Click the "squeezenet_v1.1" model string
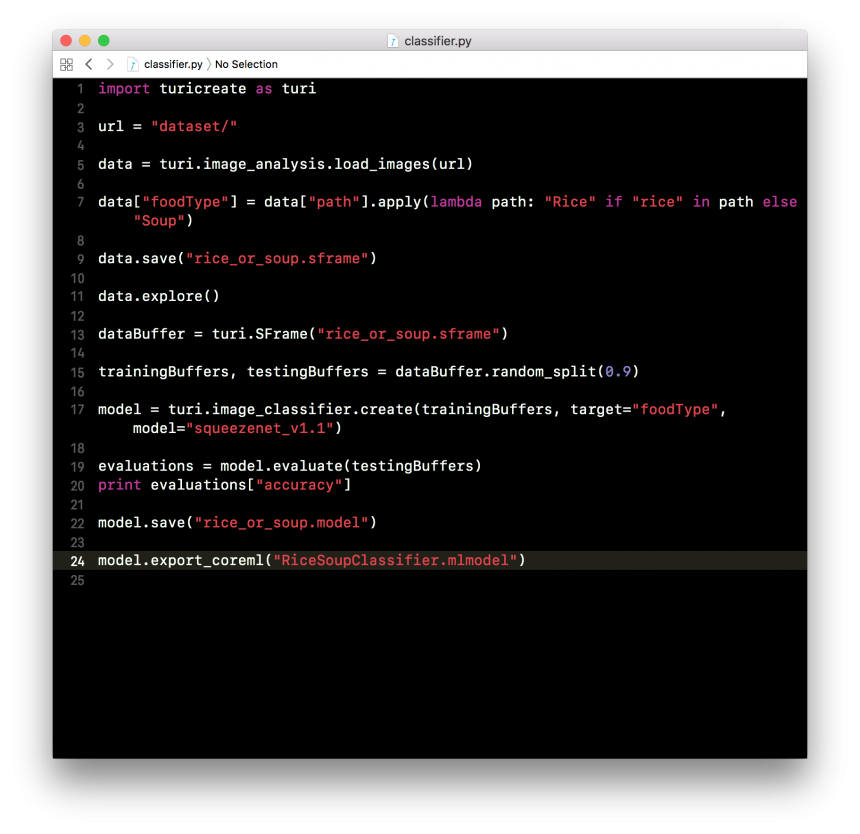This screenshot has width=860, height=834. pyautogui.click(x=261, y=428)
